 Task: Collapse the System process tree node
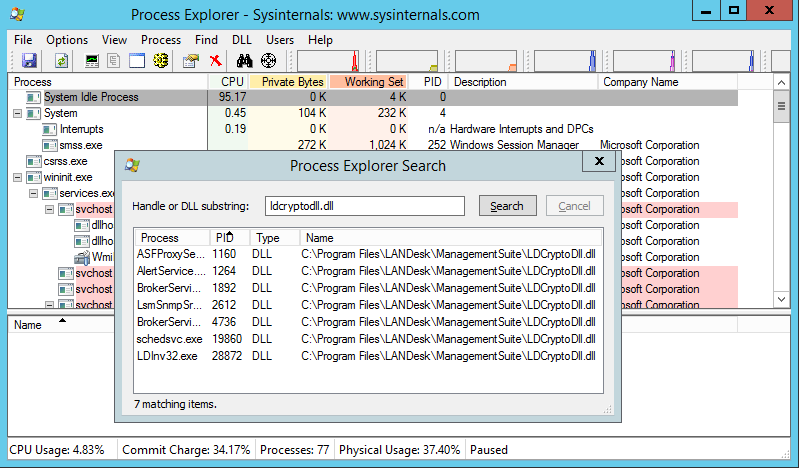[18, 114]
